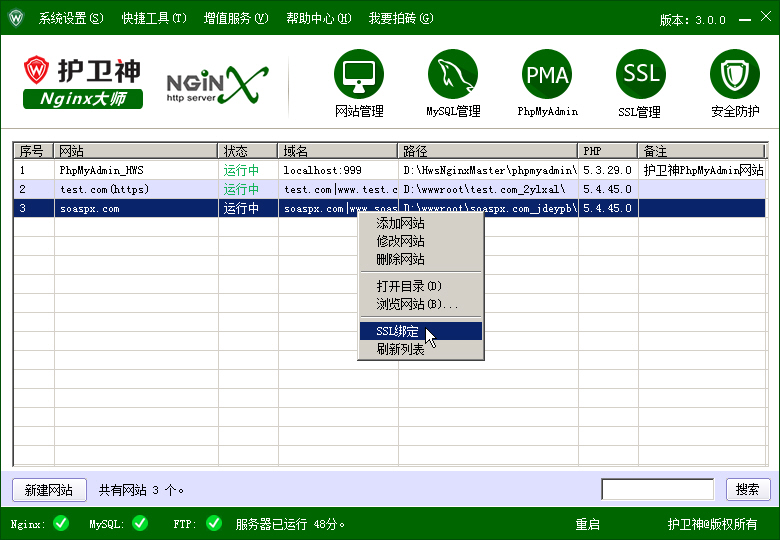Launch the PhpMyAdmin PMA icon
Image resolution: width=780 pixels, height=540 pixels.
pos(547,75)
